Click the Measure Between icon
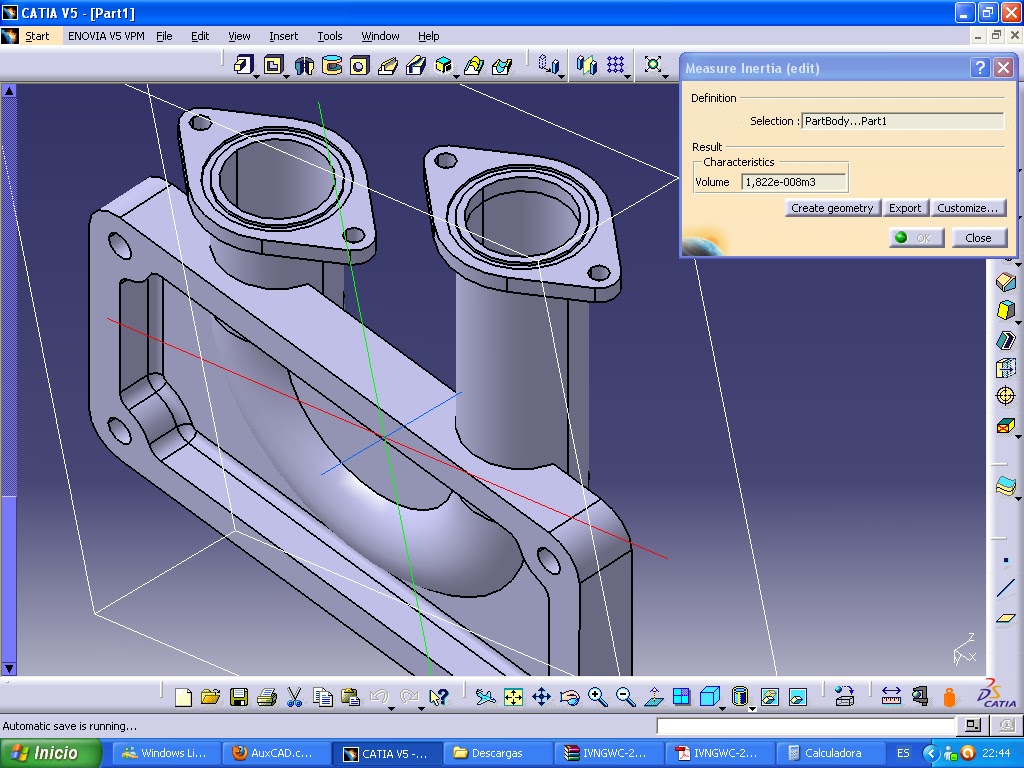The height and width of the screenshot is (768, 1024). 891,697
